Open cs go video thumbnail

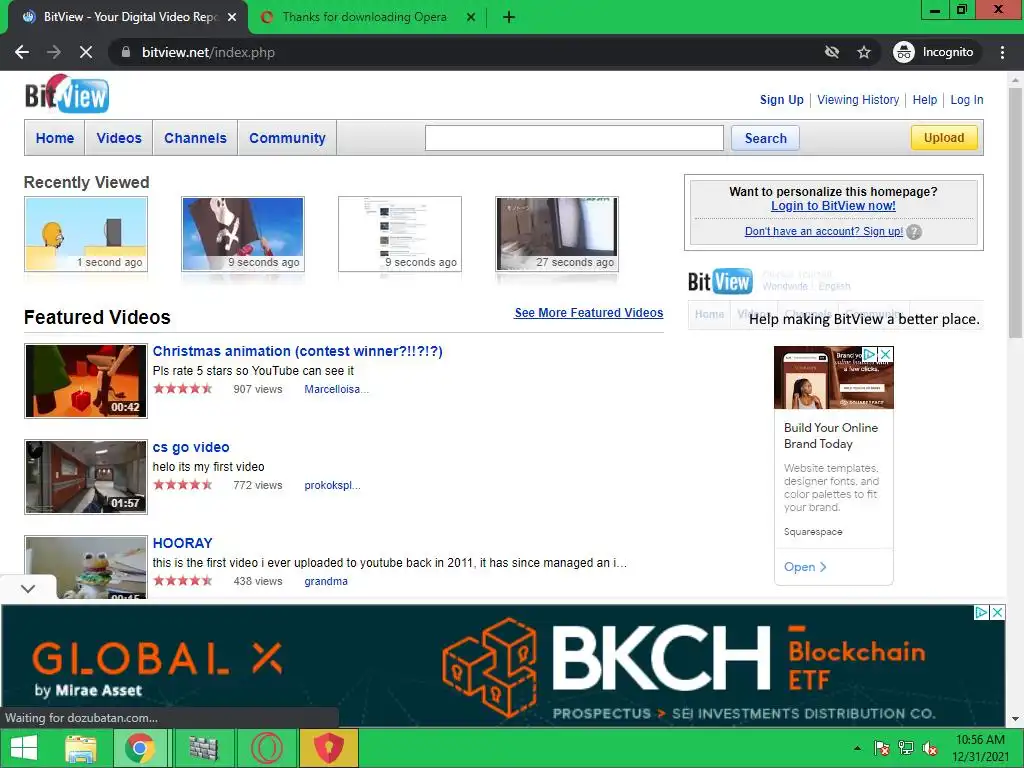point(86,477)
